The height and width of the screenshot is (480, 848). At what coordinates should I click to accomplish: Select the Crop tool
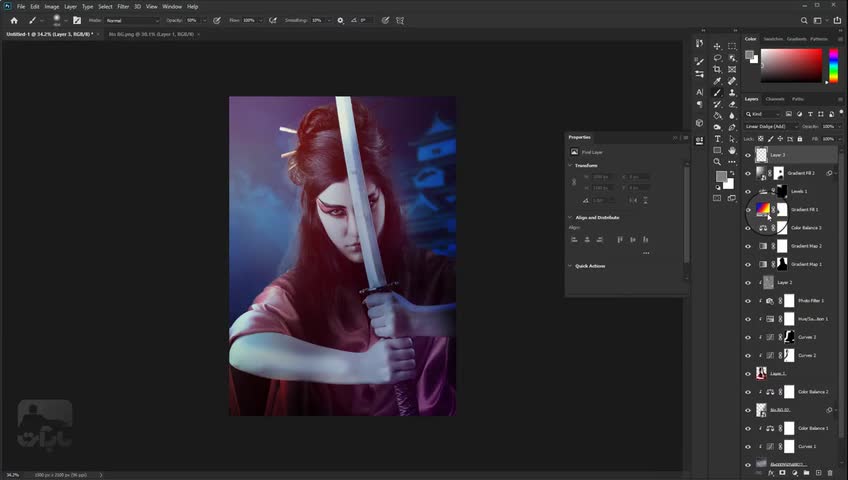717,69
